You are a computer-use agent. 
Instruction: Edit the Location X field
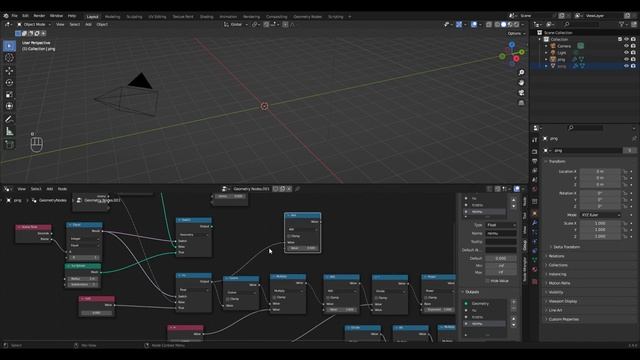(x=600, y=171)
